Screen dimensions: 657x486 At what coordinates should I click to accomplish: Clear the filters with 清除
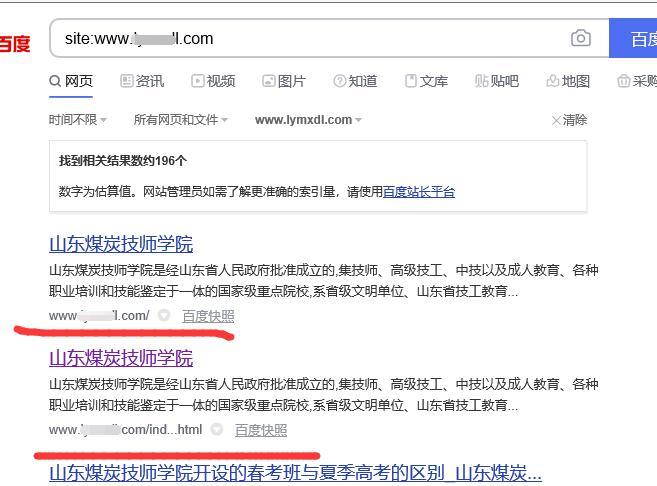(569, 120)
